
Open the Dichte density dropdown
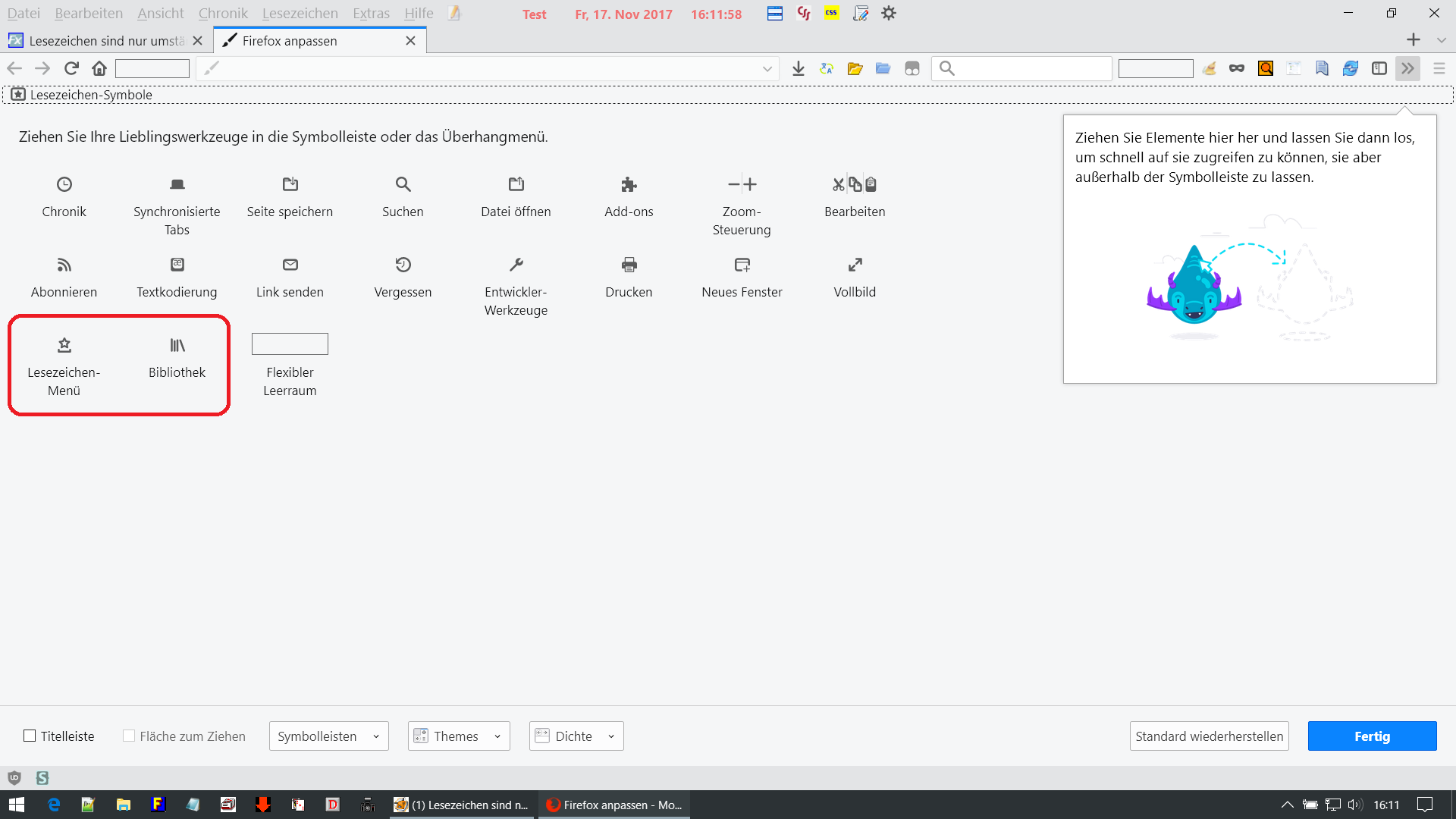click(576, 736)
